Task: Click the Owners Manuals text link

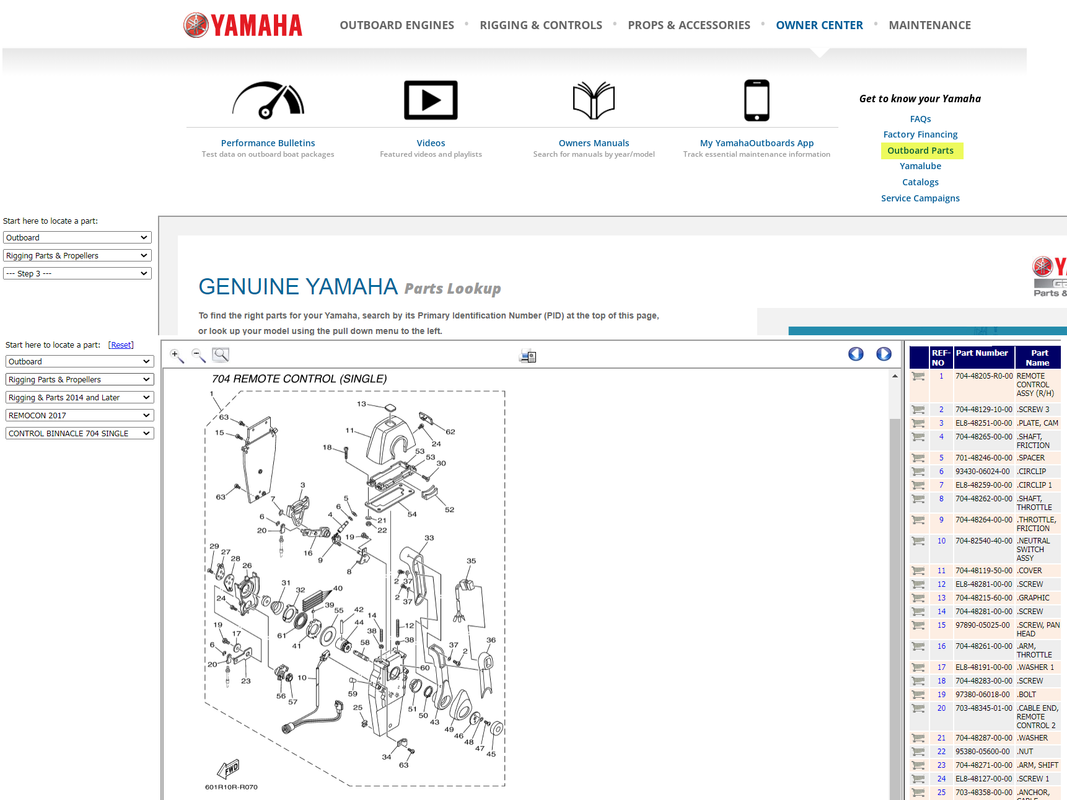Action: coord(593,143)
